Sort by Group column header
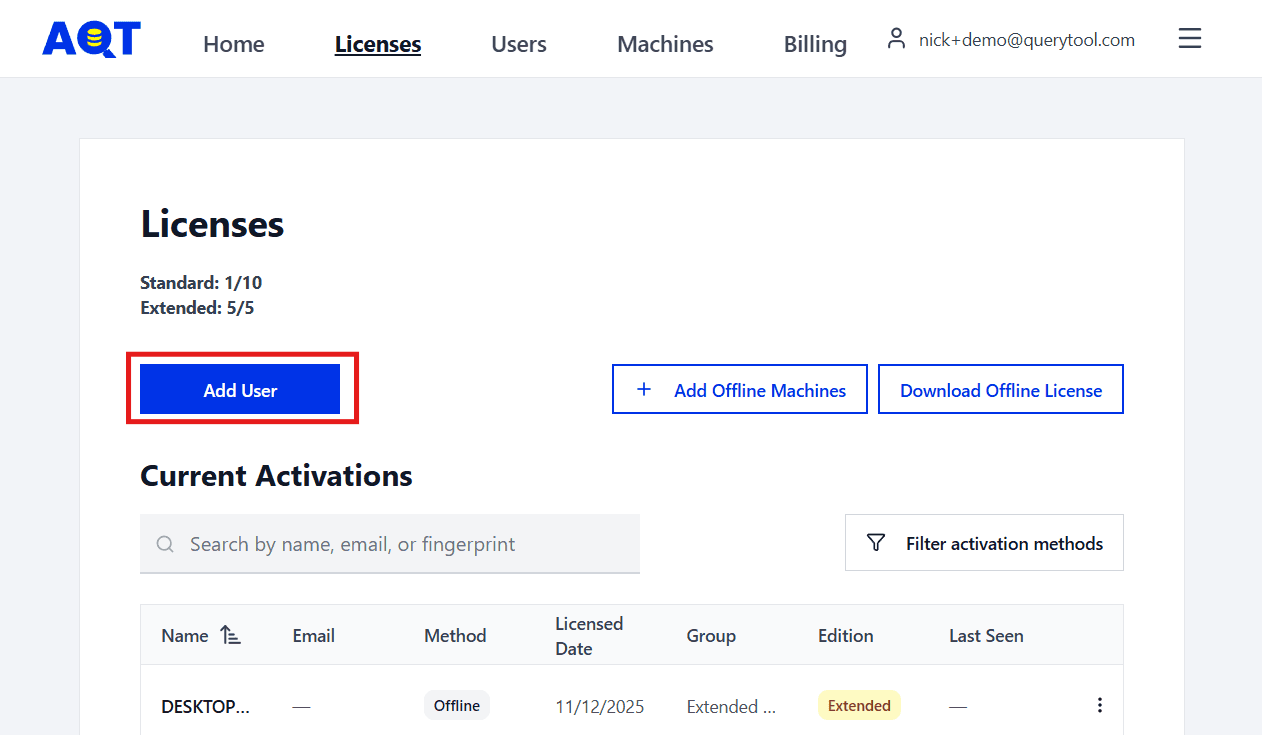 pos(711,635)
